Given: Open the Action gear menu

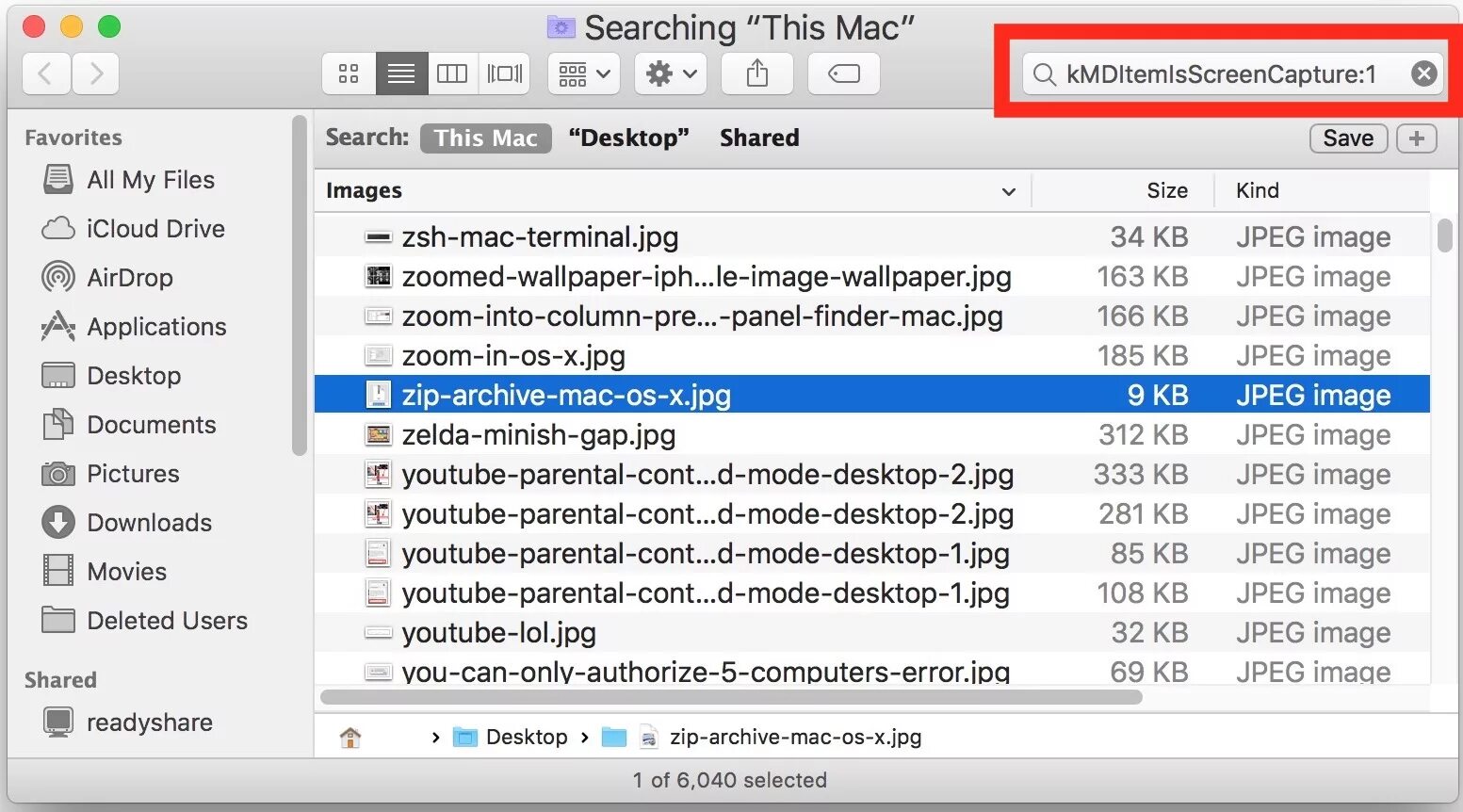Looking at the screenshot, I should click(x=670, y=73).
